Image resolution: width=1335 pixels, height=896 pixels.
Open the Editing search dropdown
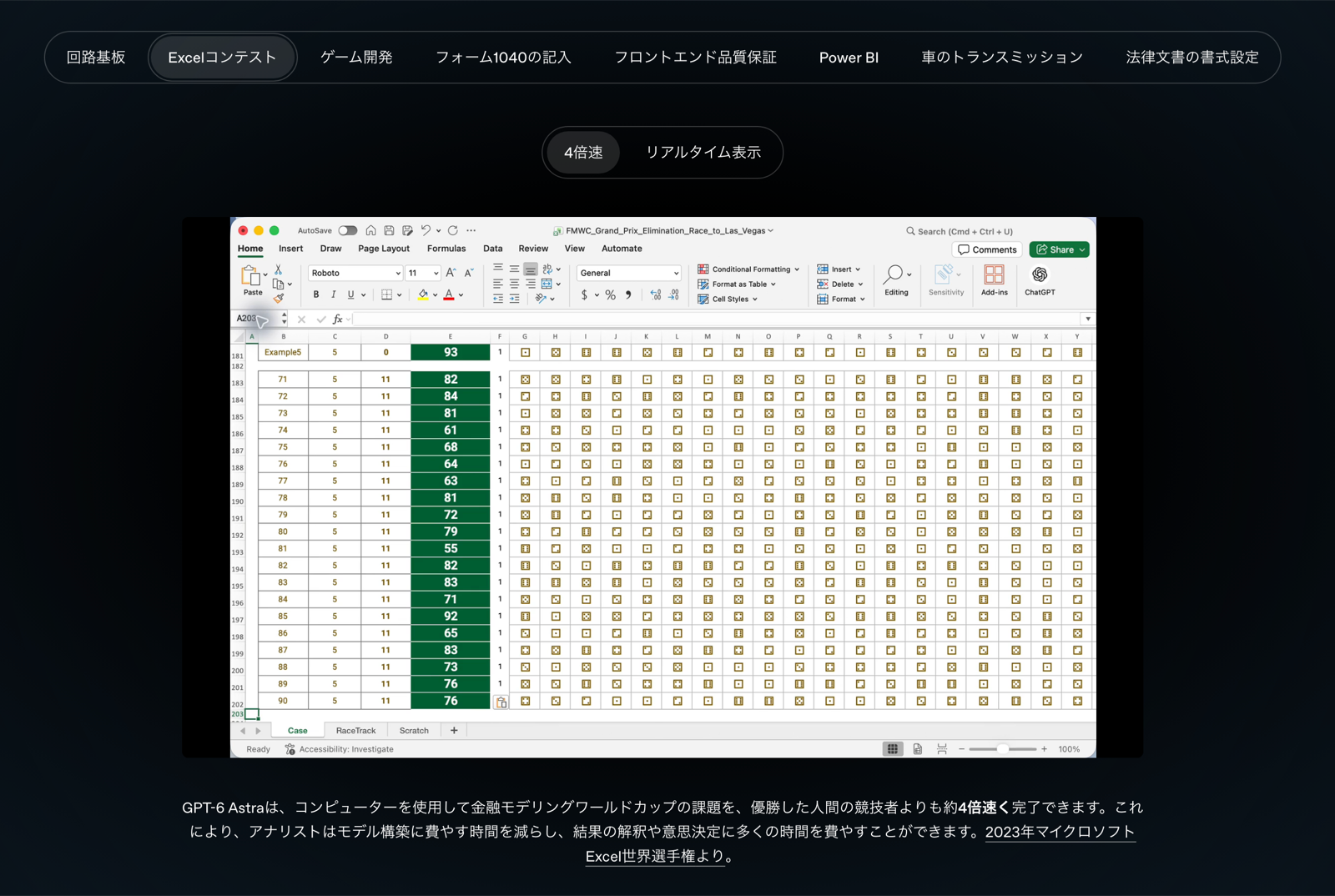[x=897, y=281]
